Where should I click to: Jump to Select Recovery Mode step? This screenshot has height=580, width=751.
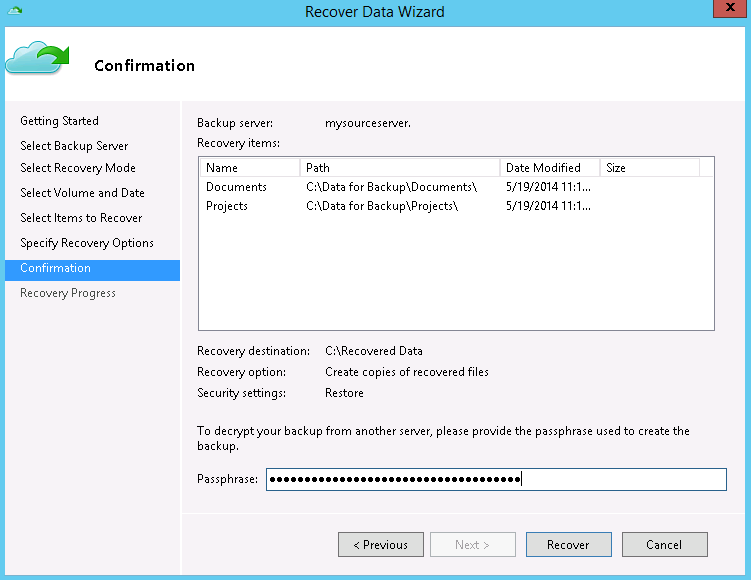click(x=78, y=168)
